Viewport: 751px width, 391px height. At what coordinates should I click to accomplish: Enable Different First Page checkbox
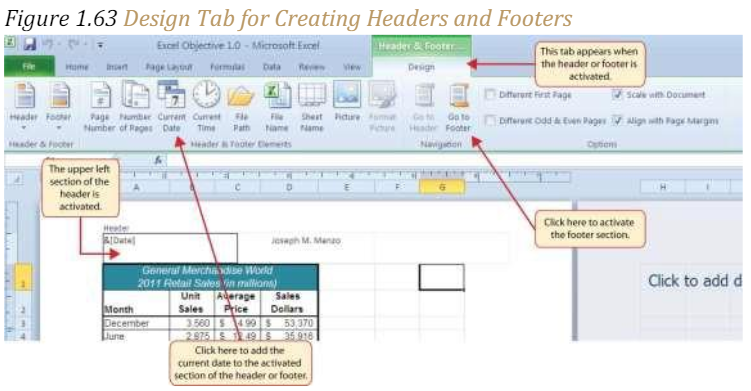pyautogui.click(x=489, y=94)
